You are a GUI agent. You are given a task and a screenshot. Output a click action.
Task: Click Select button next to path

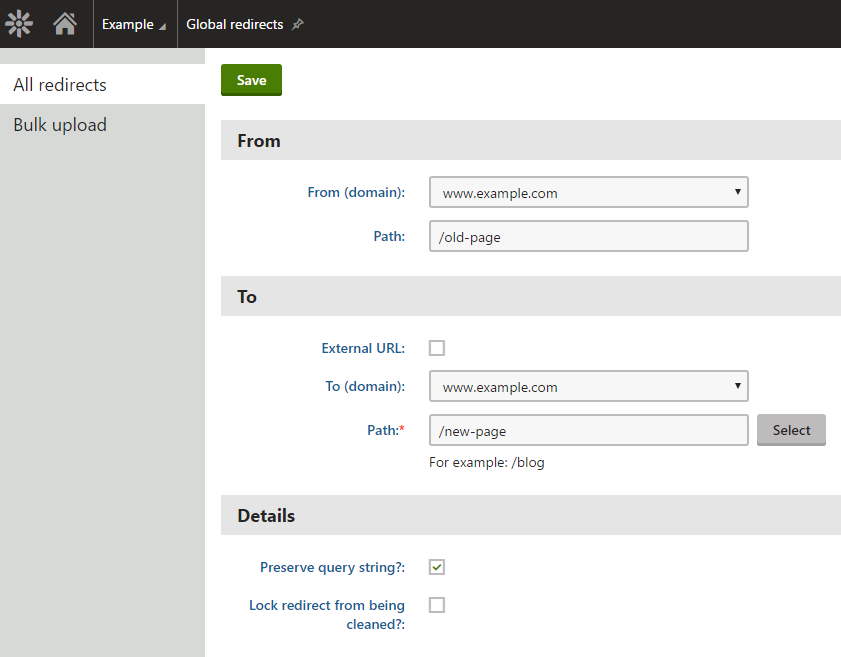coord(791,430)
